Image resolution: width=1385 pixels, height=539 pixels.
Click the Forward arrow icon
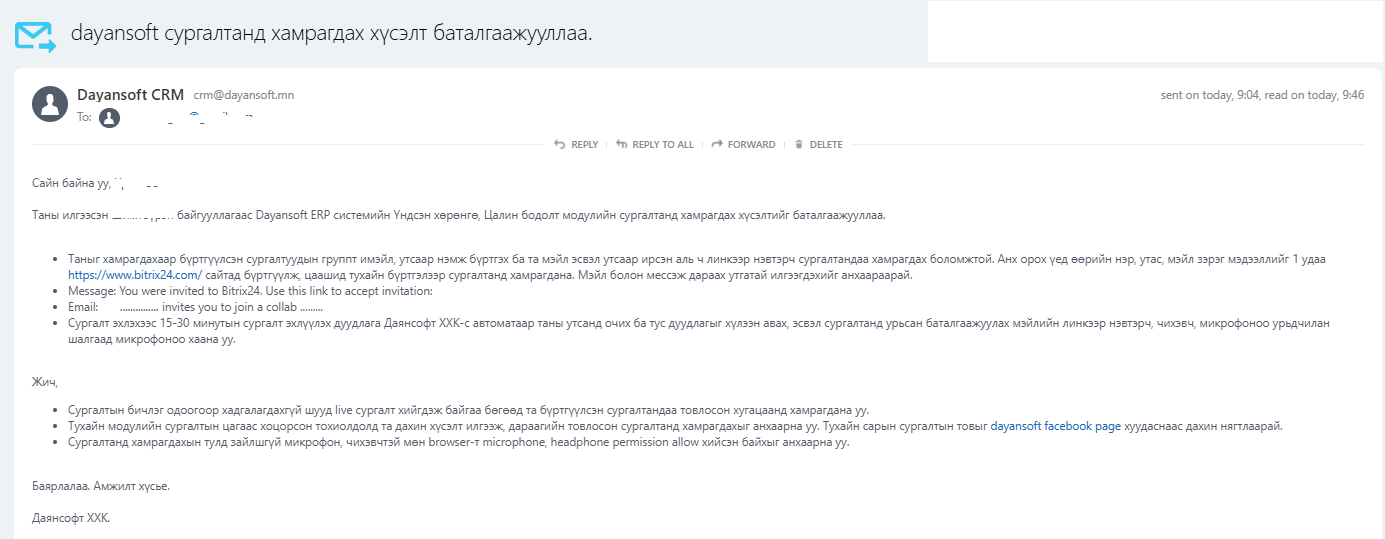(716, 144)
